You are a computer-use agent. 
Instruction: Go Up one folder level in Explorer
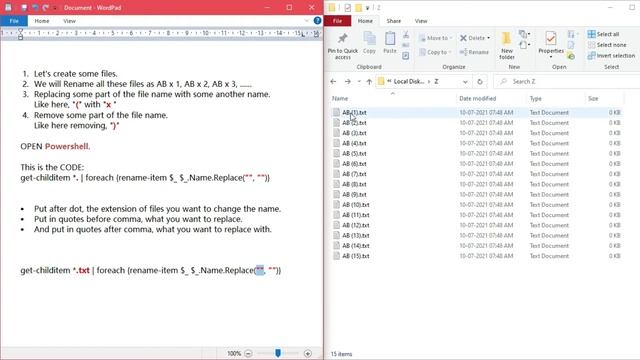pos(369,82)
